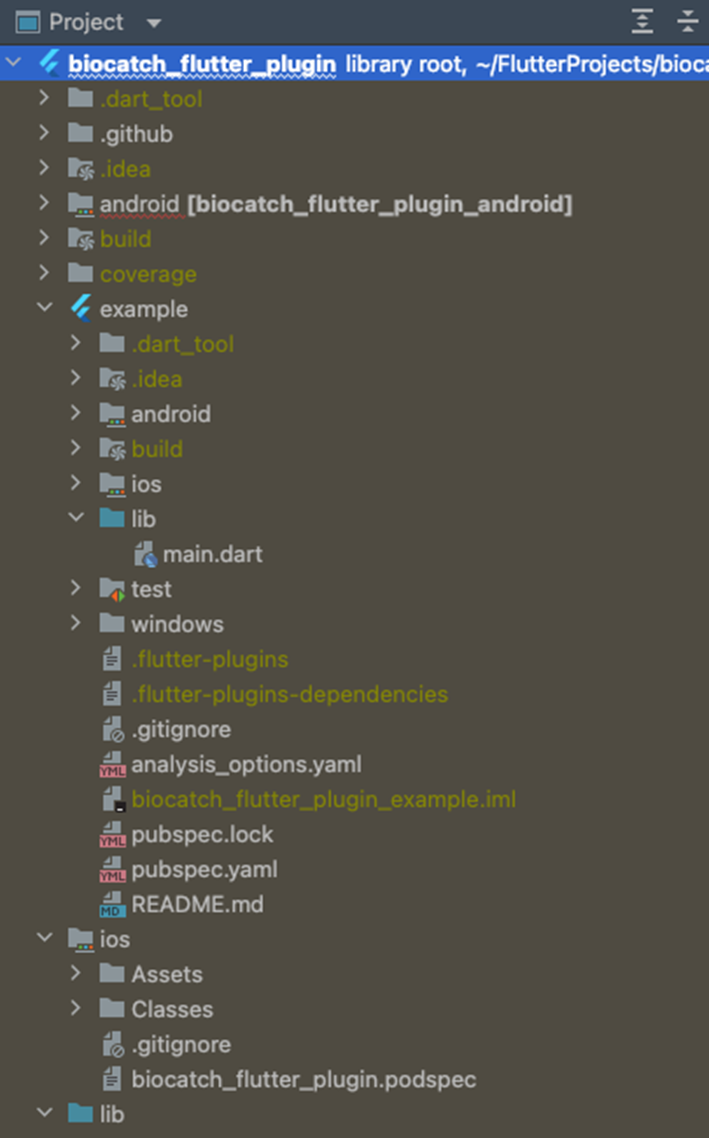The image size is (709, 1138).
Task: Click the Flutter icon beside example module
Action: point(81,309)
